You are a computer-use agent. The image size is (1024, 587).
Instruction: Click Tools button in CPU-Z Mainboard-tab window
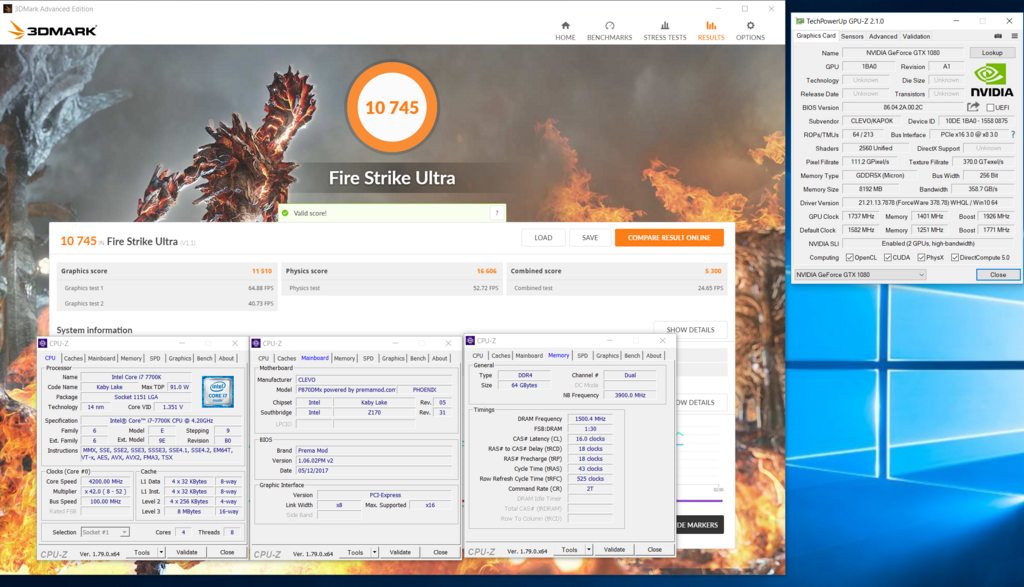355,552
